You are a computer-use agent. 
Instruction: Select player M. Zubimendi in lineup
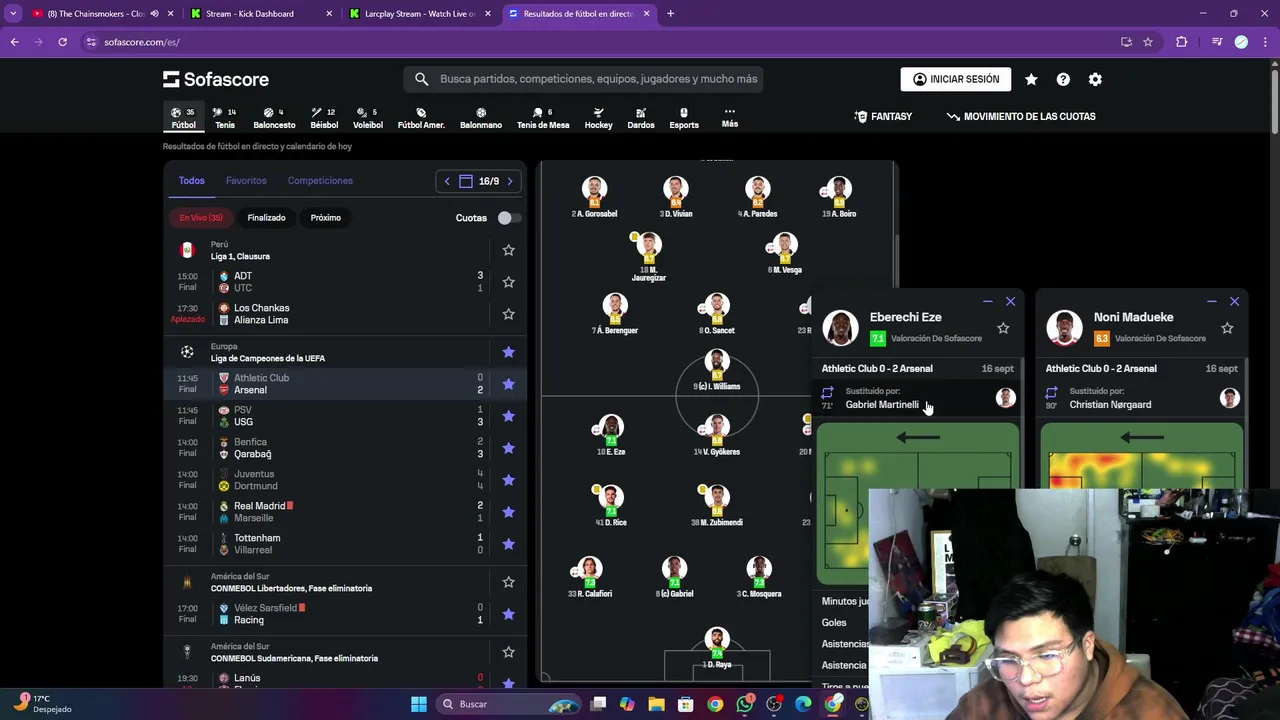point(716,506)
